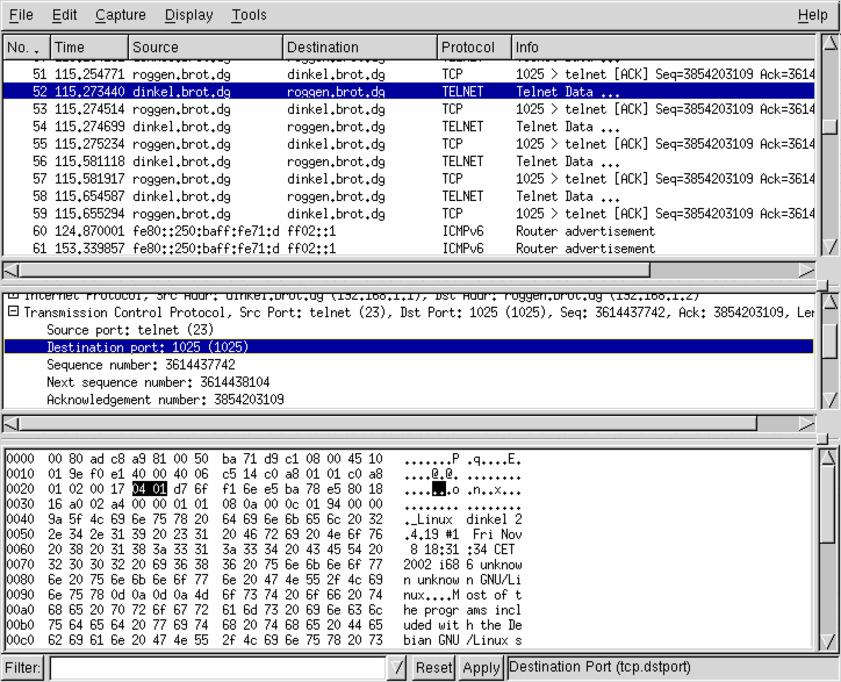The image size is (841, 682).
Task: Open the Display menu
Action: point(188,15)
